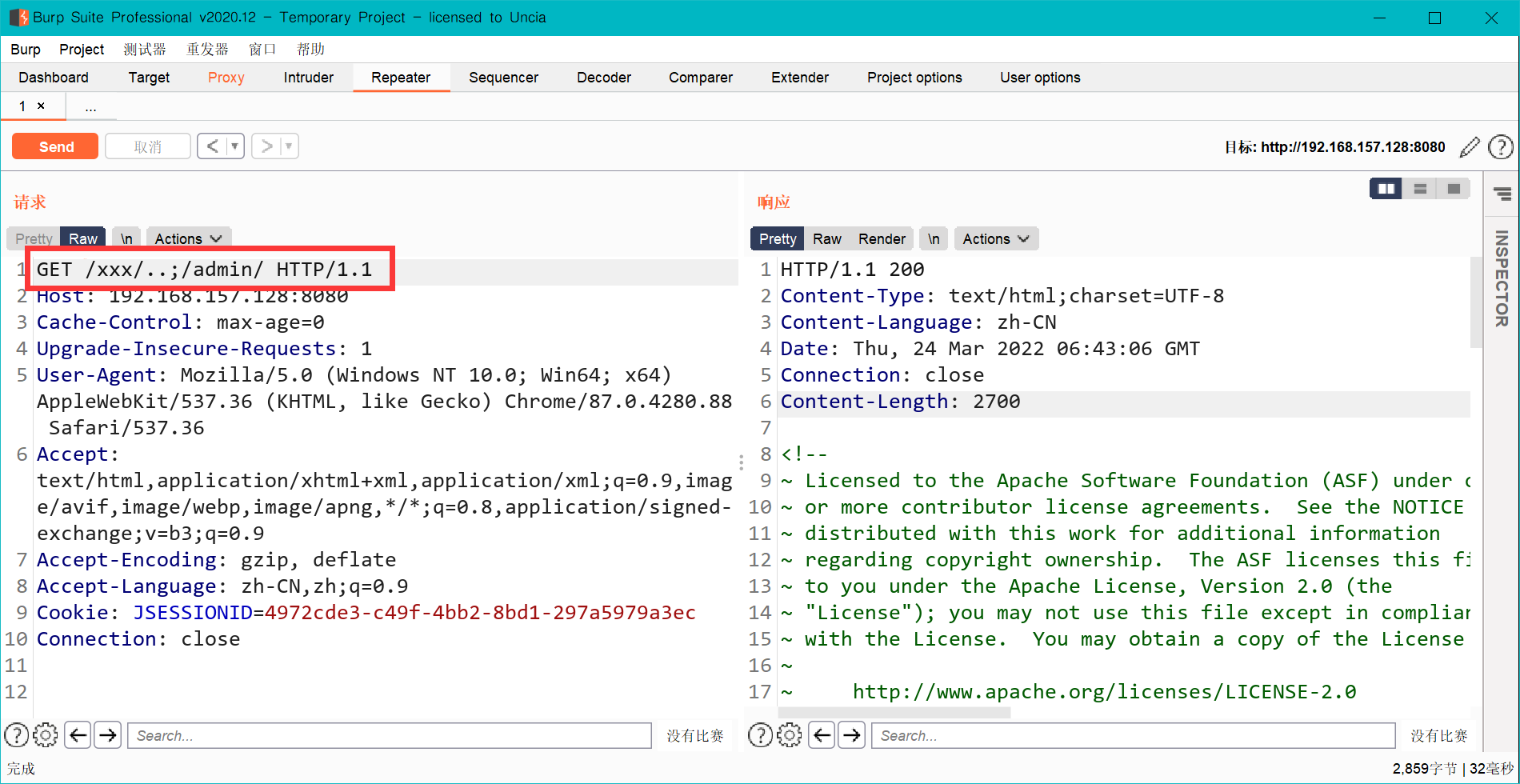
Task: Open request Actions dropdown
Action: (188, 238)
